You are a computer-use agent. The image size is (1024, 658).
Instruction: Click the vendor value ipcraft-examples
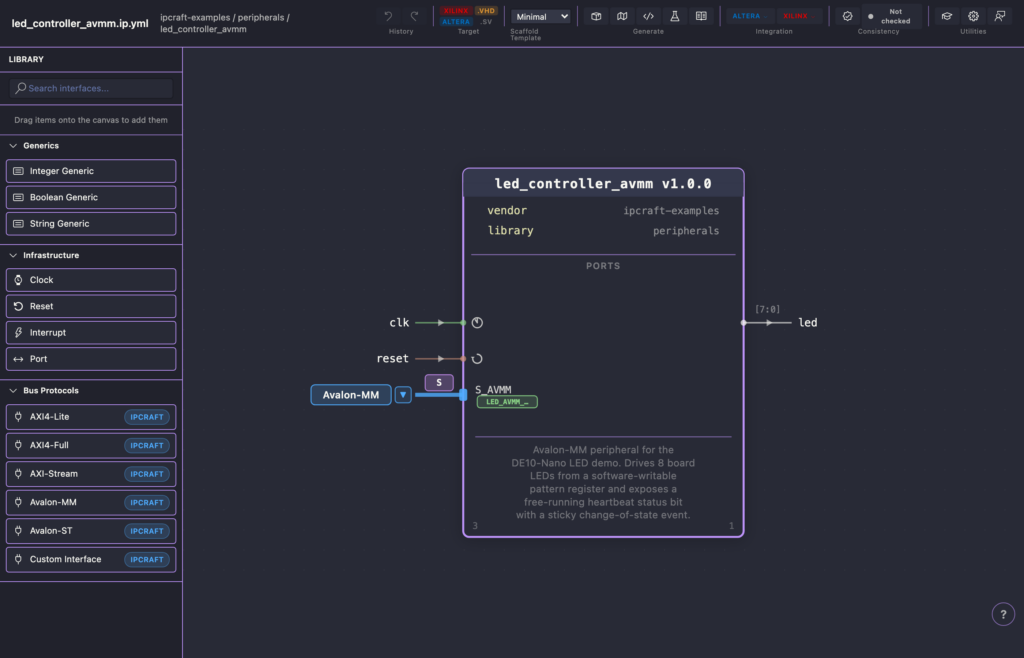click(x=671, y=211)
